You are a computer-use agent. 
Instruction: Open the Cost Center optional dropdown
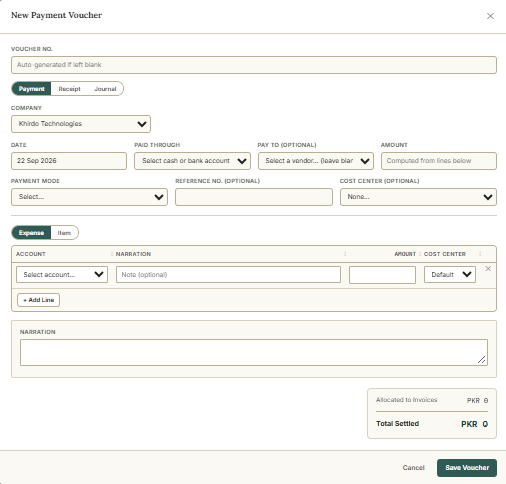418,197
